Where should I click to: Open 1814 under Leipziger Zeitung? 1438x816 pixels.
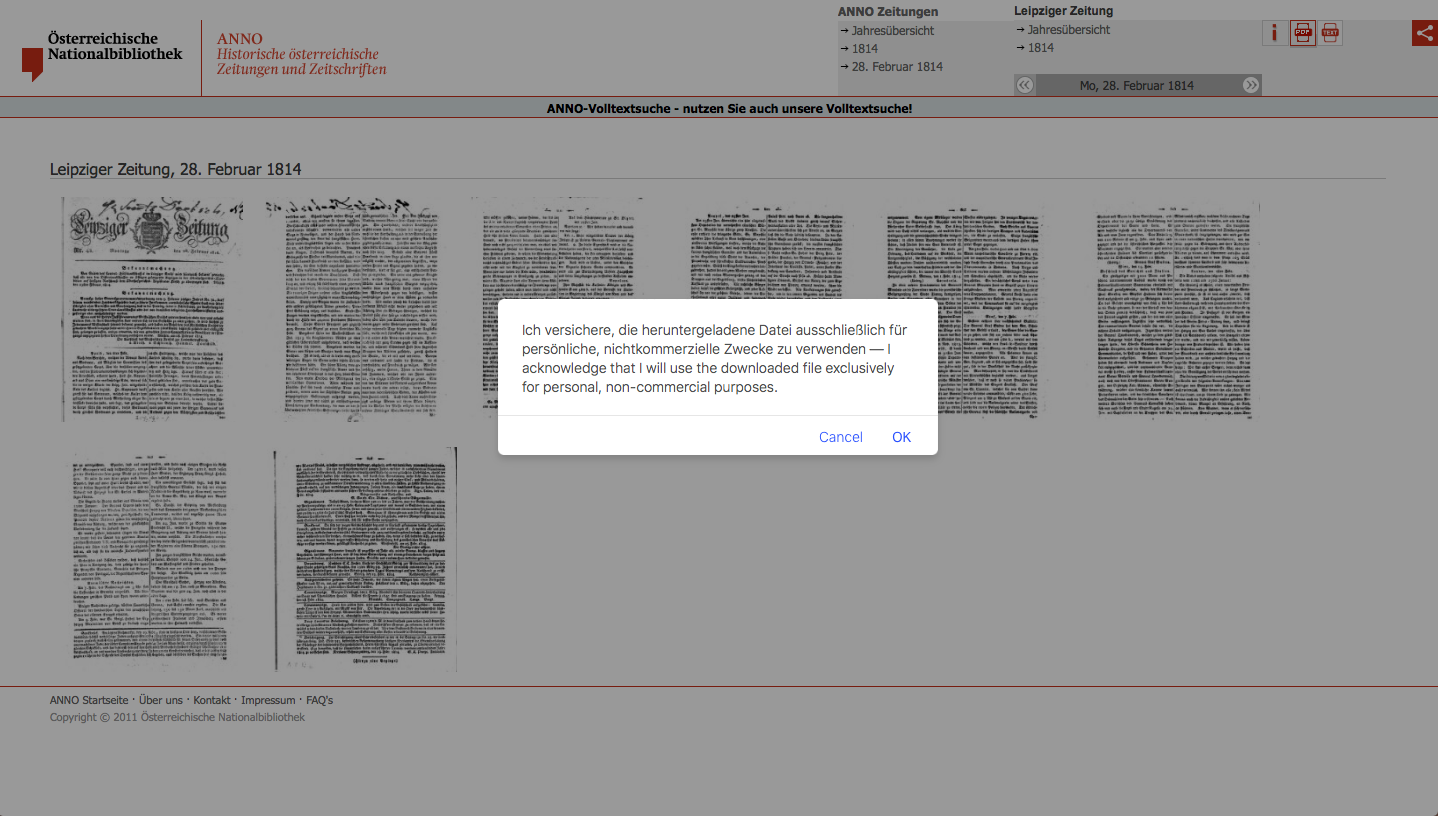coord(1040,47)
